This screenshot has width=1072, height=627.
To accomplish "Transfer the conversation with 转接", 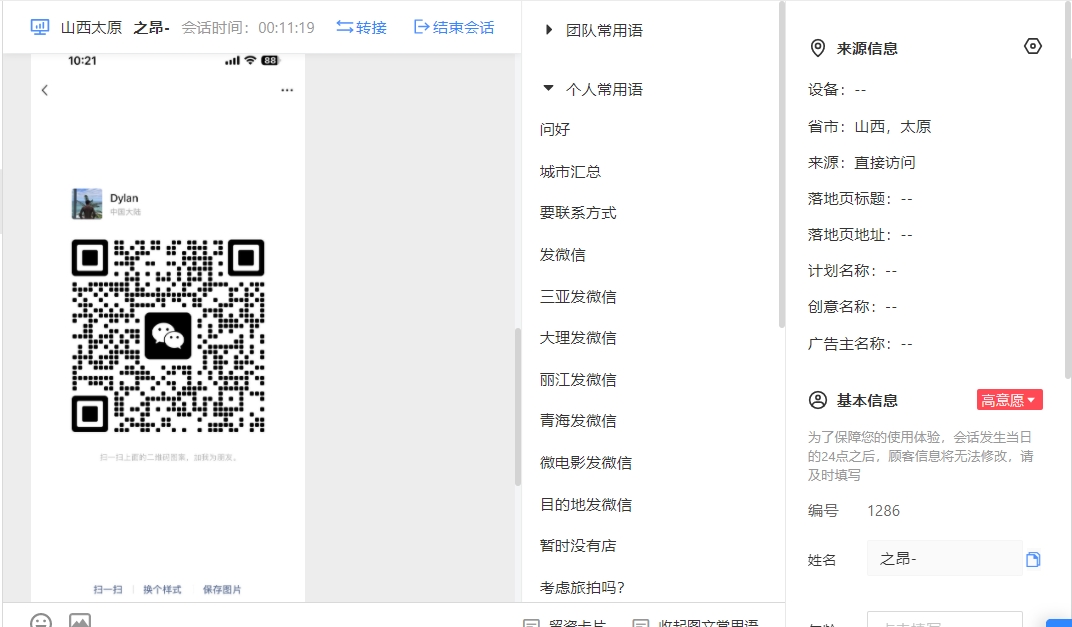I will point(362,27).
